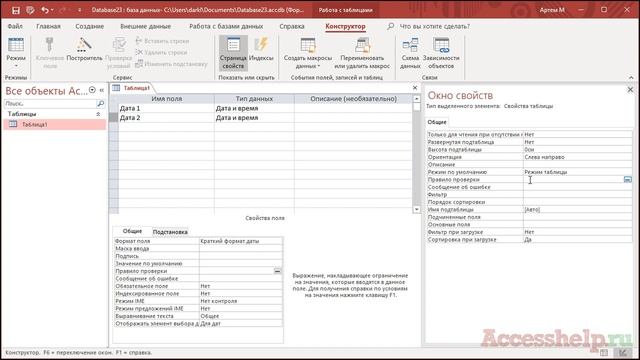The height and width of the screenshot is (360, 640).
Task: Collapse the ribbon with the chevron
Action: pyautogui.click(x=631, y=77)
